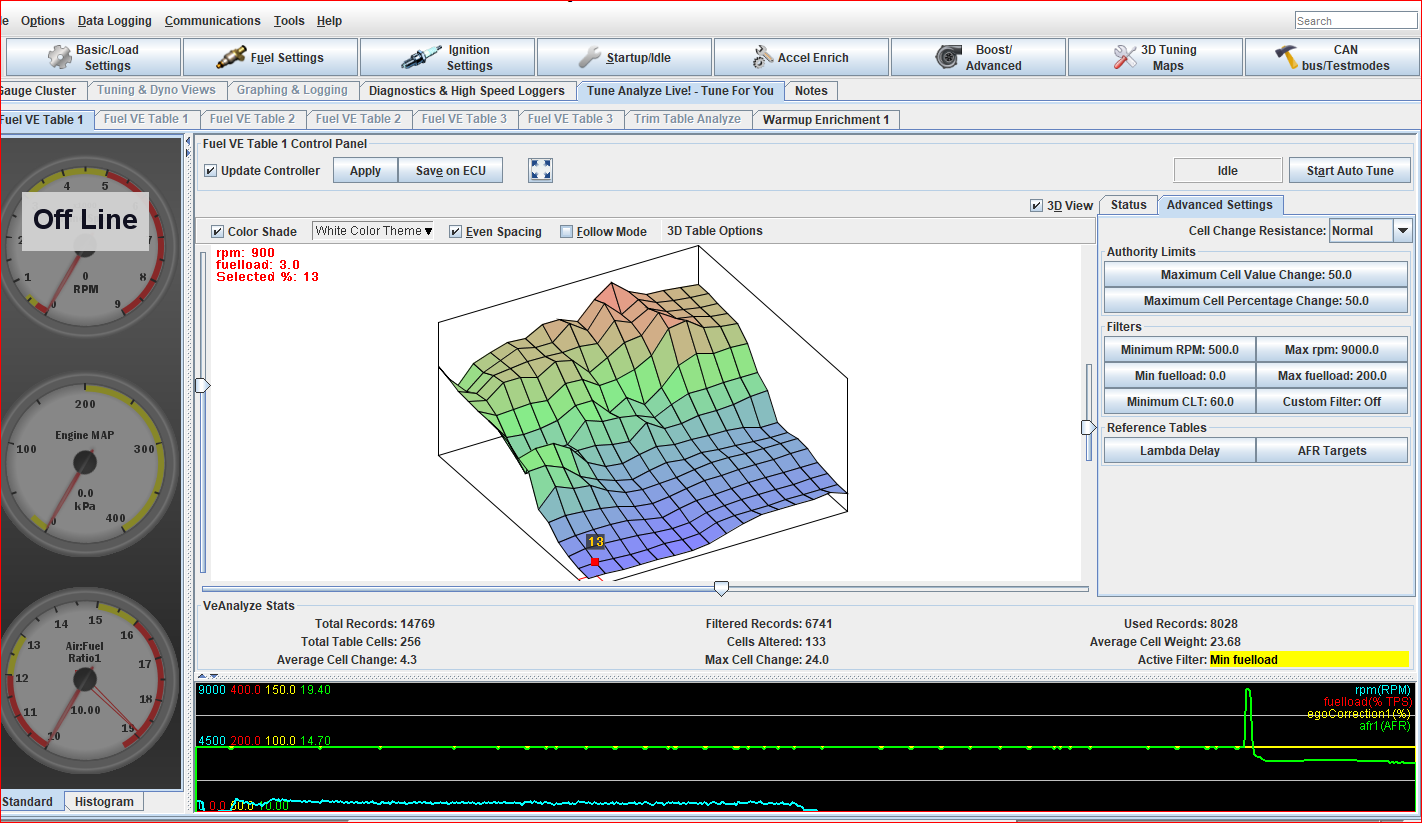This screenshot has width=1422, height=823.
Task: Click the Startup/Idle wrench icon
Action: pyautogui.click(x=590, y=57)
